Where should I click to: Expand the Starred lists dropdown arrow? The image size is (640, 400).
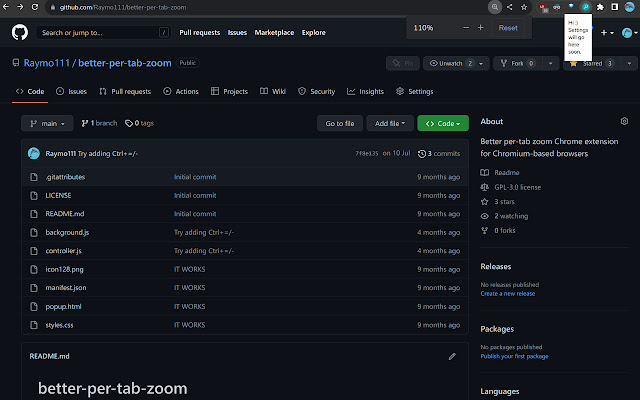(x=629, y=63)
